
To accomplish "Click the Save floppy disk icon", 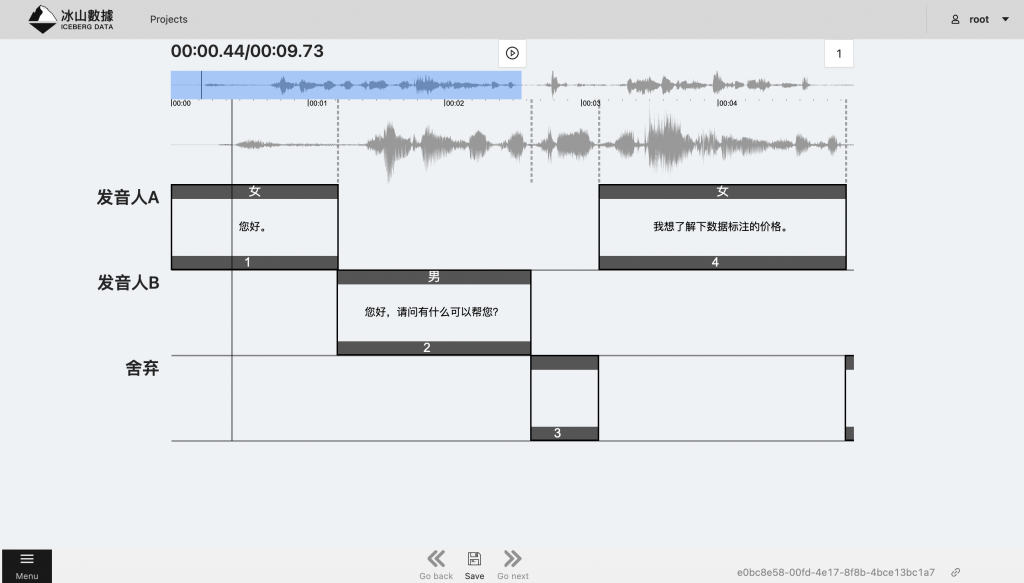I will [474, 558].
